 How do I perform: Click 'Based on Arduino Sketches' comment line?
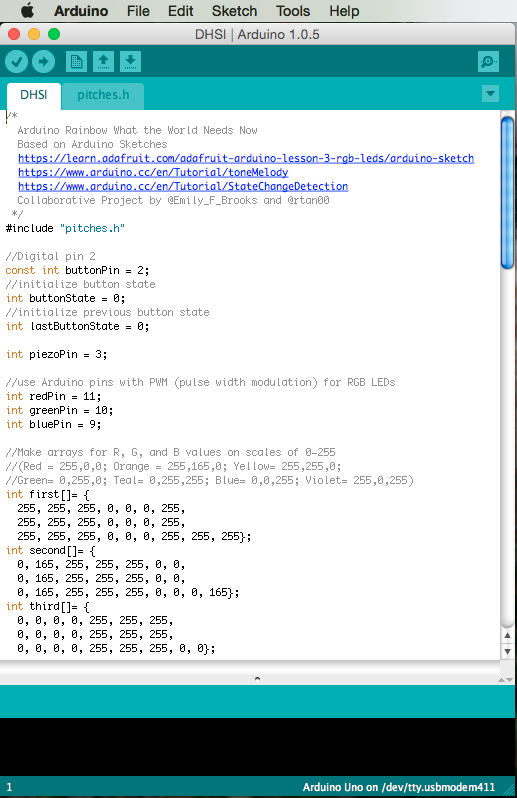(92, 145)
